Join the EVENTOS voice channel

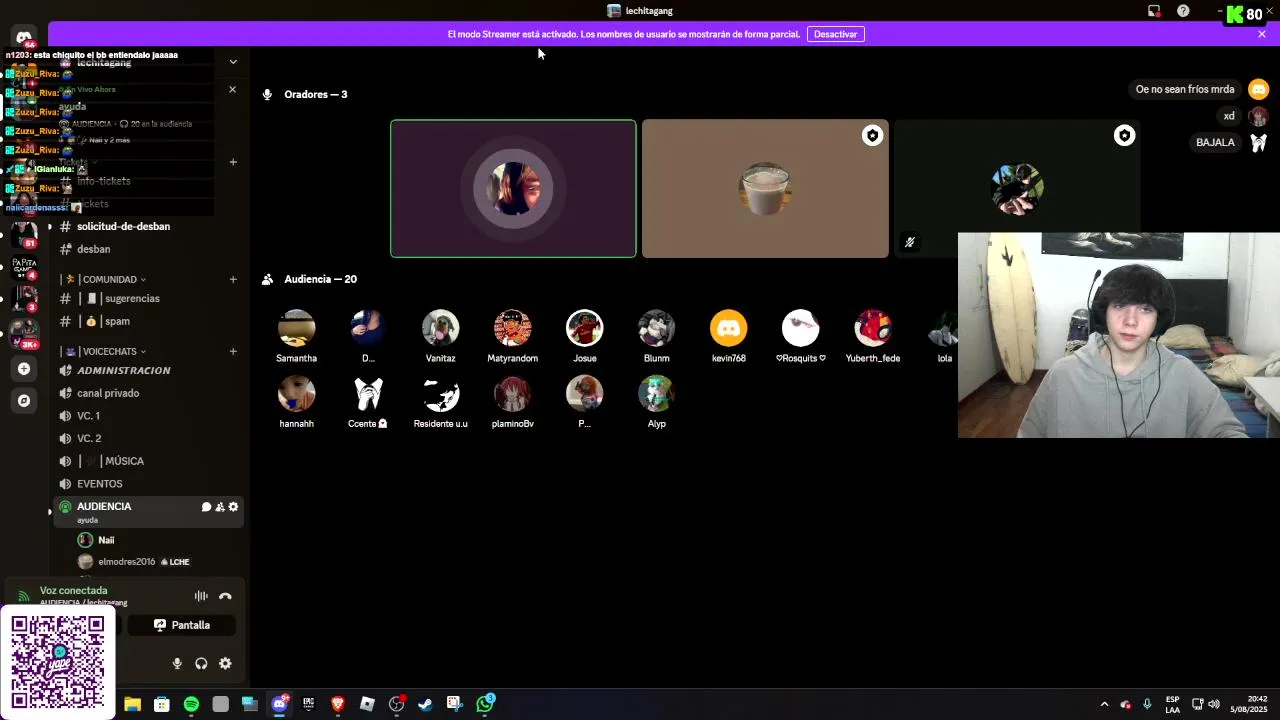click(x=149, y=484)
